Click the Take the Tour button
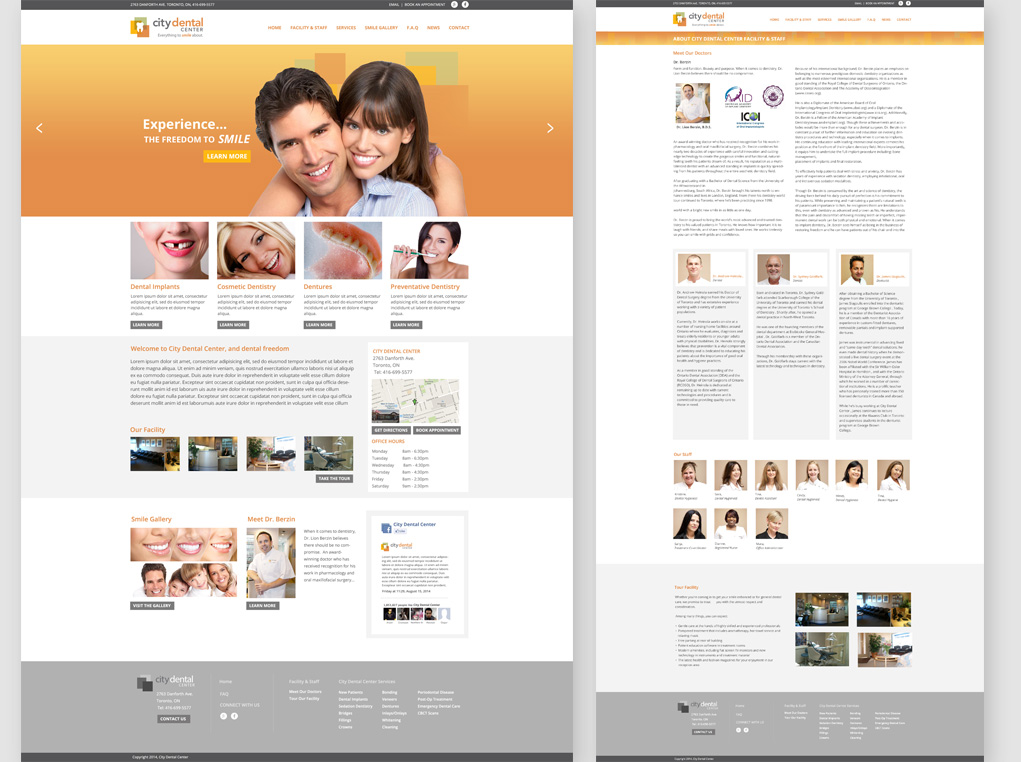 point(334,478)
